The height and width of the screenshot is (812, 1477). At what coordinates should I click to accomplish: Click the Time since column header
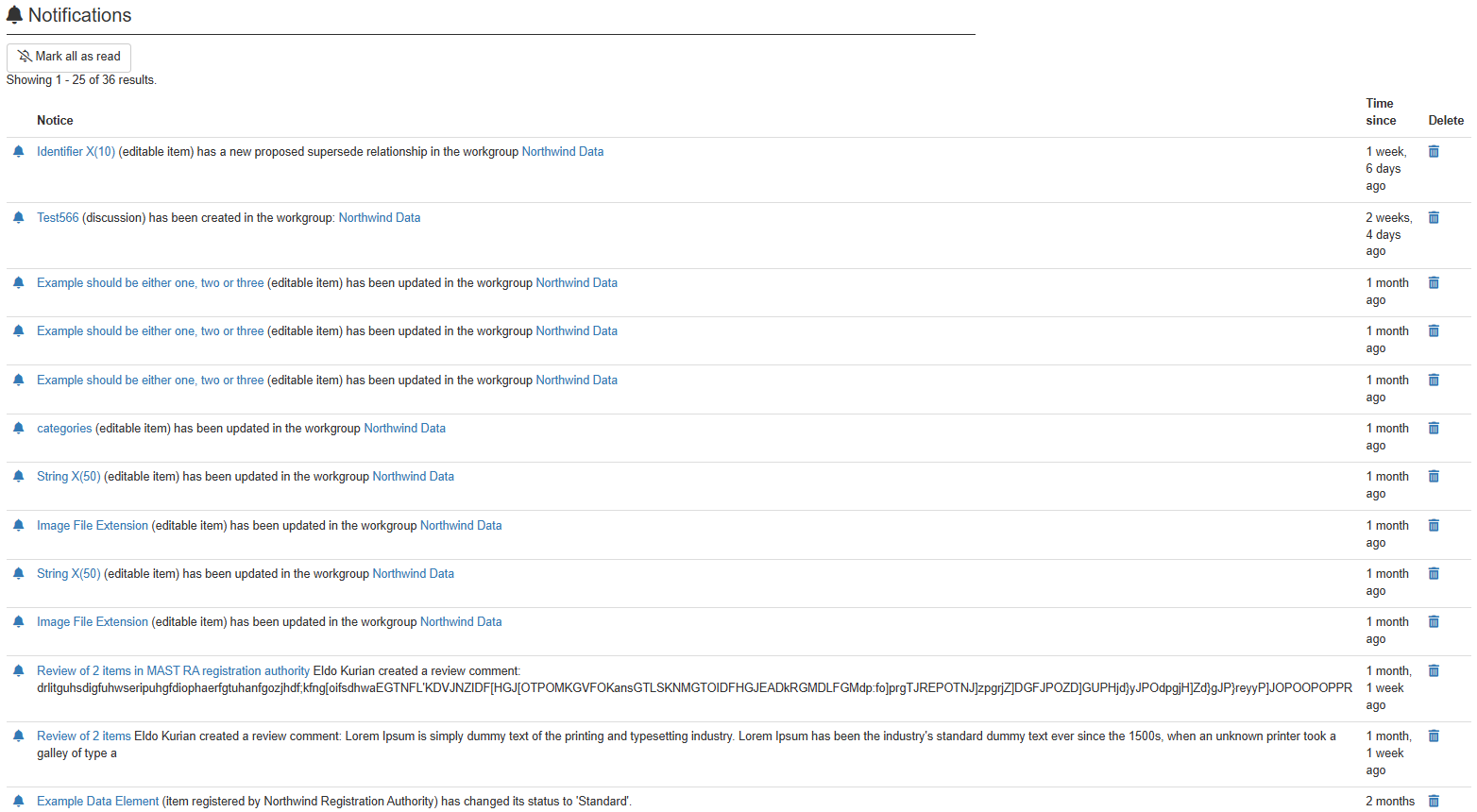pyautogui.click(x=1380, y=112)
